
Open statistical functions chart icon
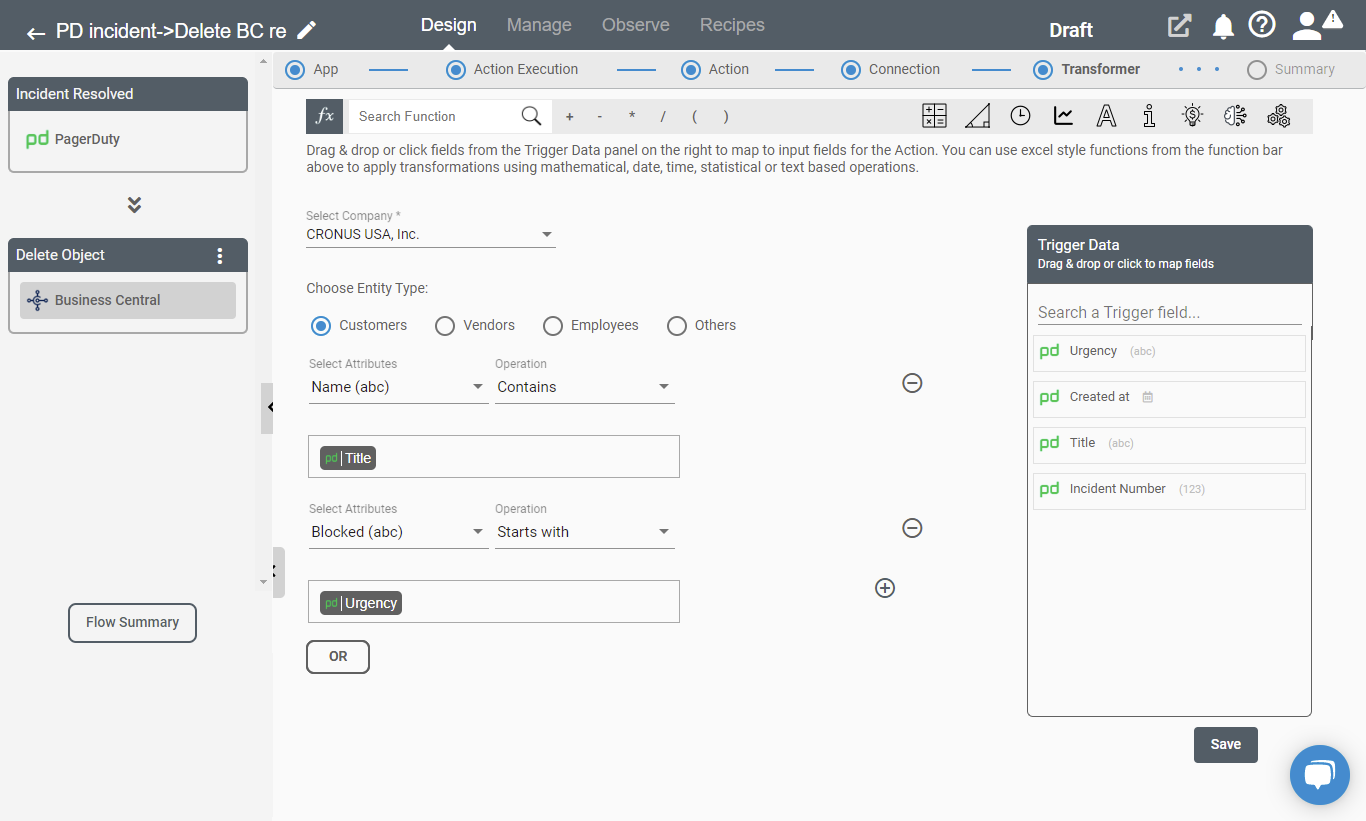[x=1063, y=116]
